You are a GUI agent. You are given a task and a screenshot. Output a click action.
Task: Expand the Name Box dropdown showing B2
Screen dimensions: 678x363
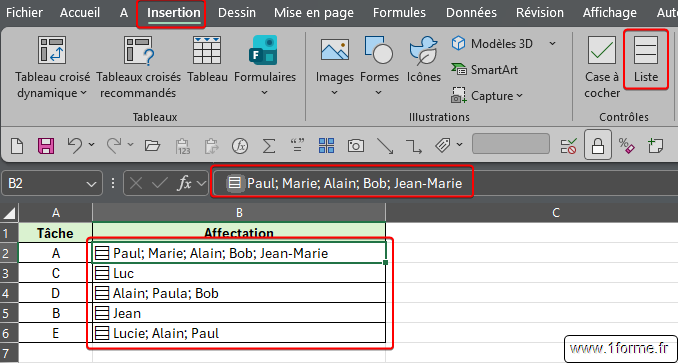tap(91, 184)
